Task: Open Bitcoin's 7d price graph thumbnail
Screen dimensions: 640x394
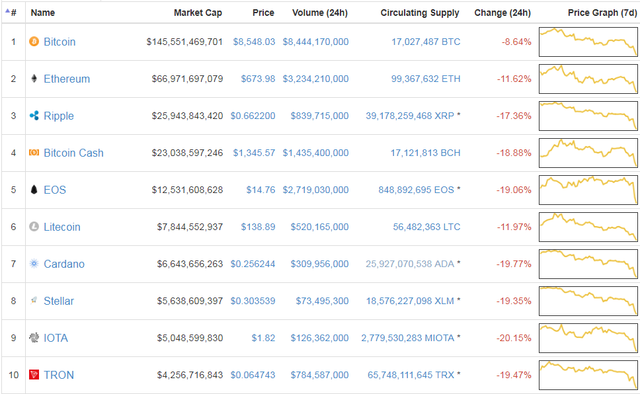Action: pyautogui.click(x=588, y=42)
